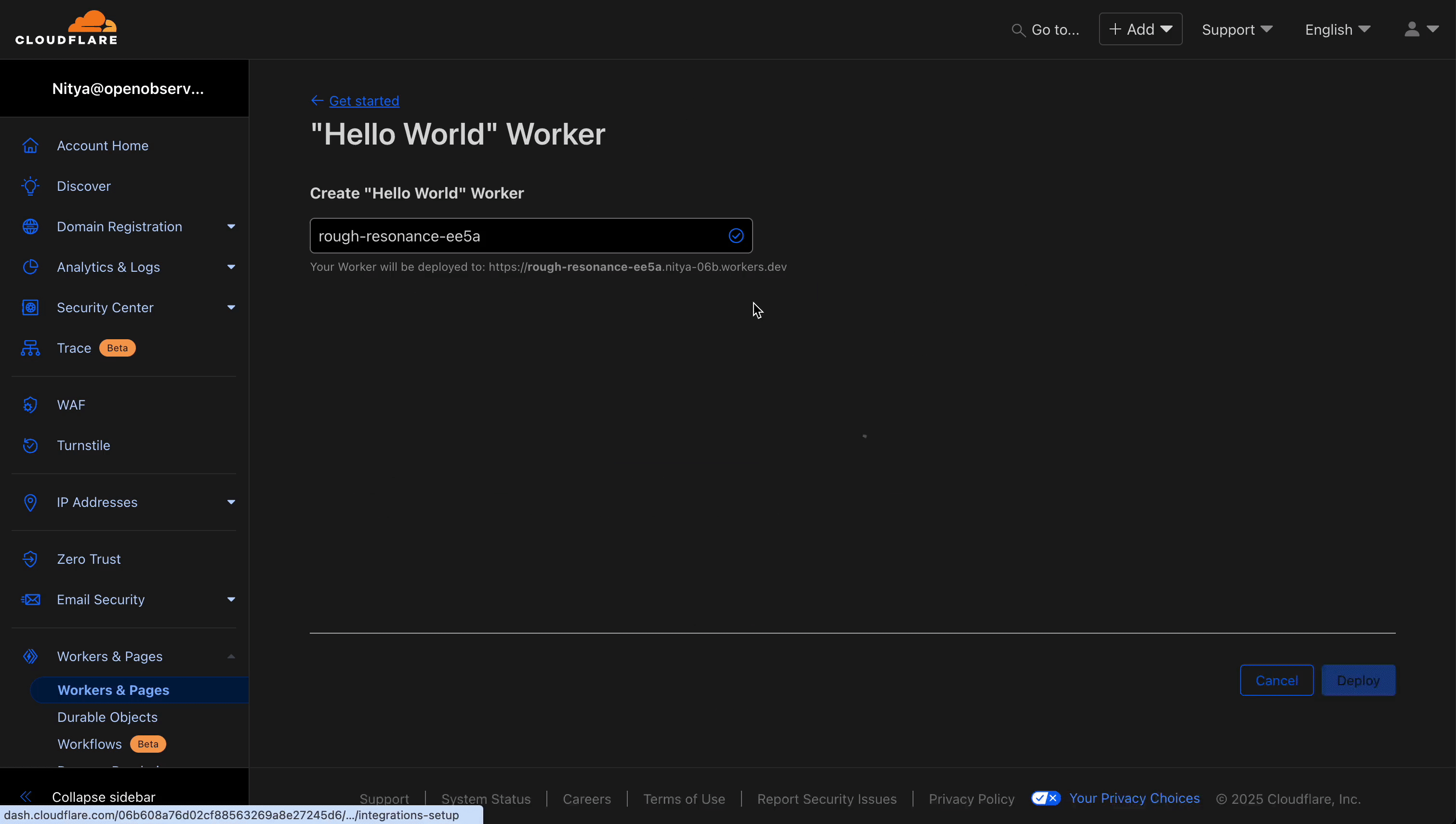Click the WAF shield icon
The height and width of the screenshot is (824, 1456).
click(x=30, y=405)
